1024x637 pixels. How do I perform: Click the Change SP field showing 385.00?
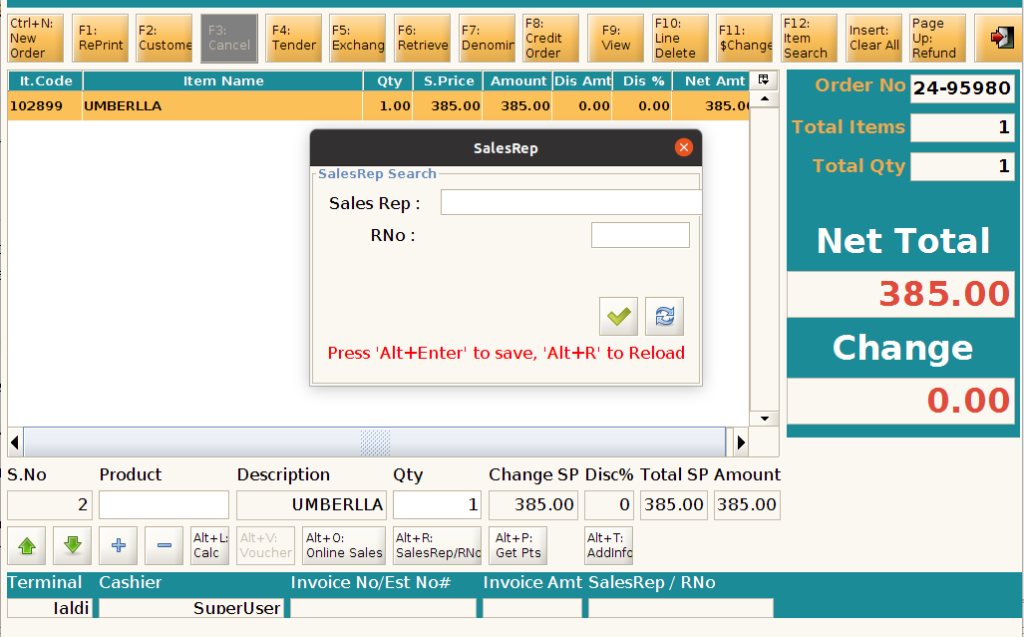(x=533, y=504)
